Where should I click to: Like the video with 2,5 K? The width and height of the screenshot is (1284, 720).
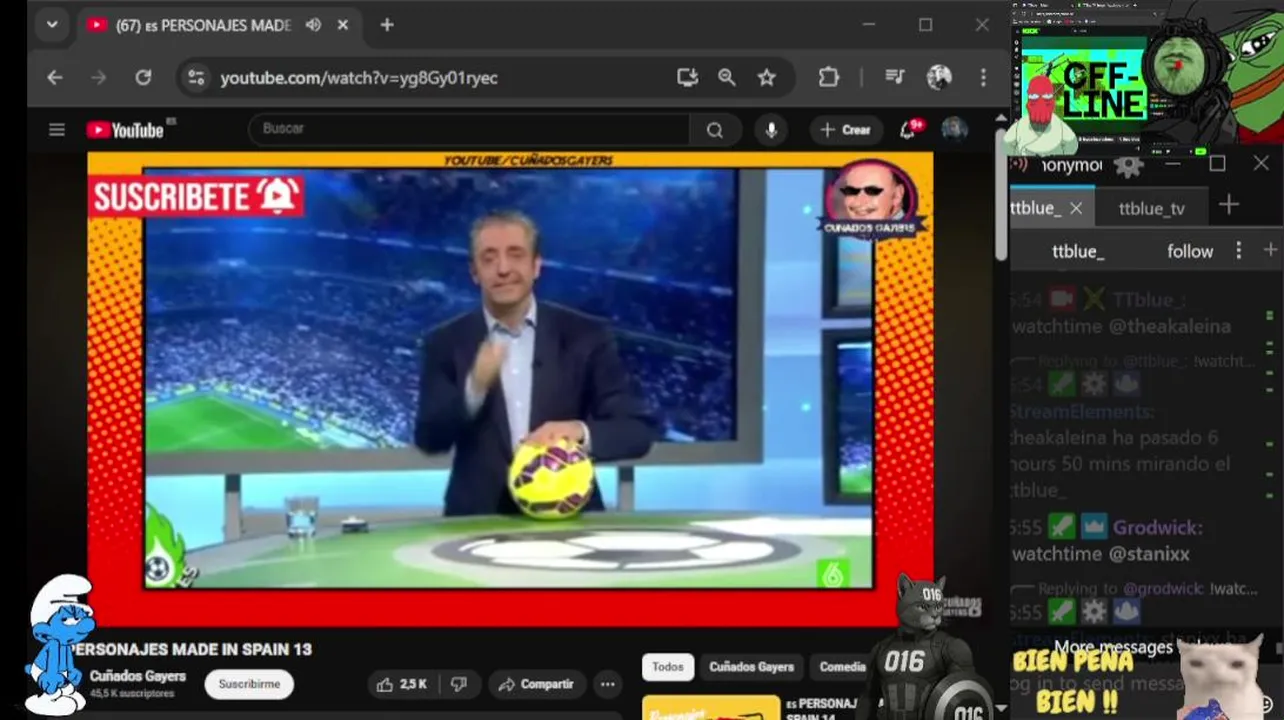(x=401, y=684)
